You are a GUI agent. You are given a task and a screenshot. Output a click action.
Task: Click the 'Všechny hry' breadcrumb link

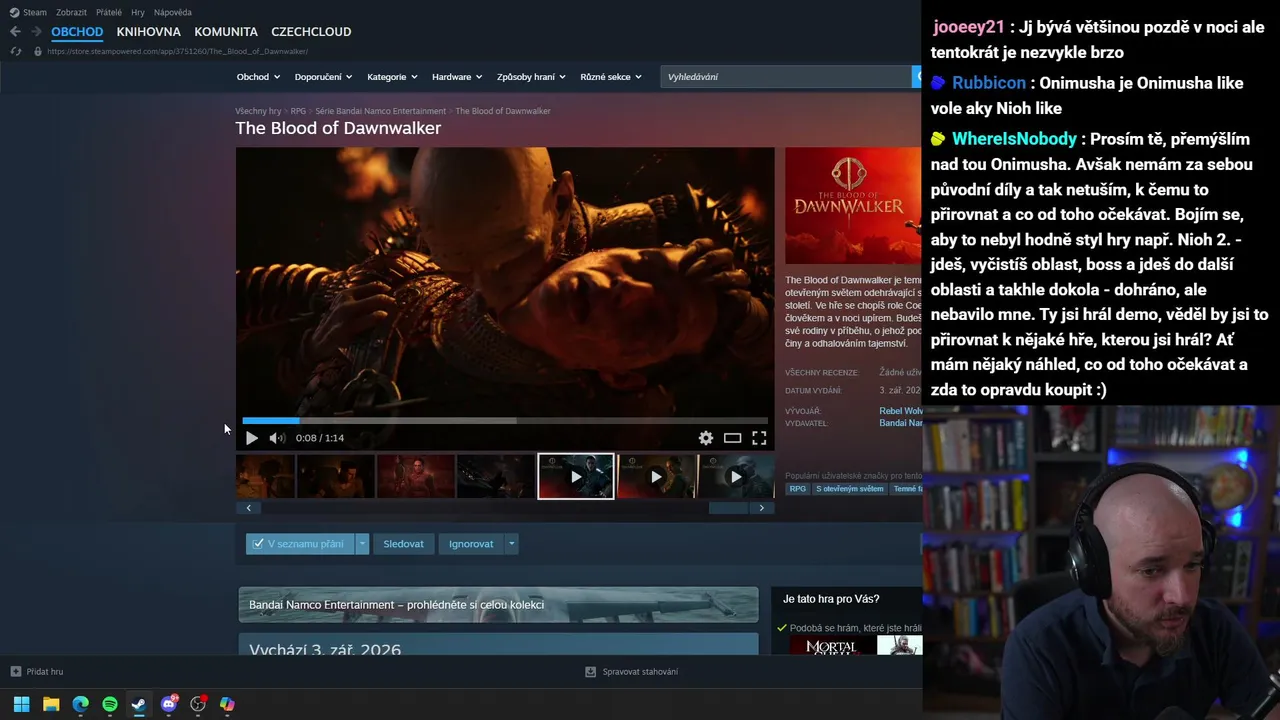click(x=258, y=111)
